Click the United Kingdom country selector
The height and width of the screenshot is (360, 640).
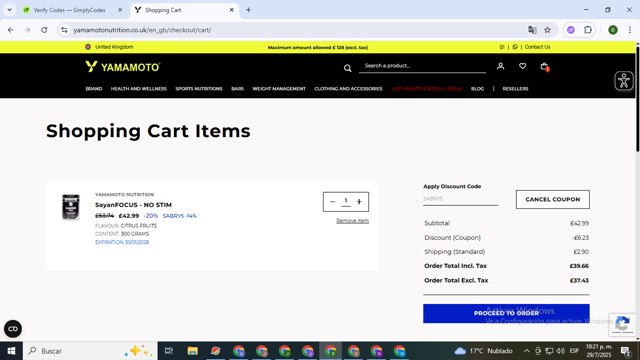point(109,47)
